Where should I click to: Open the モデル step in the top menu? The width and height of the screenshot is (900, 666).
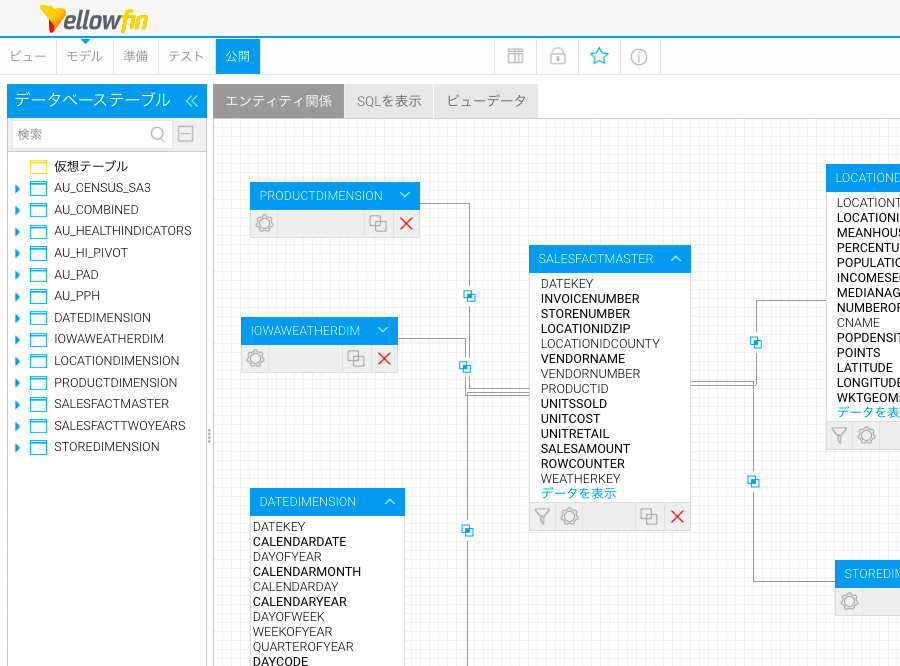(84, 56)
